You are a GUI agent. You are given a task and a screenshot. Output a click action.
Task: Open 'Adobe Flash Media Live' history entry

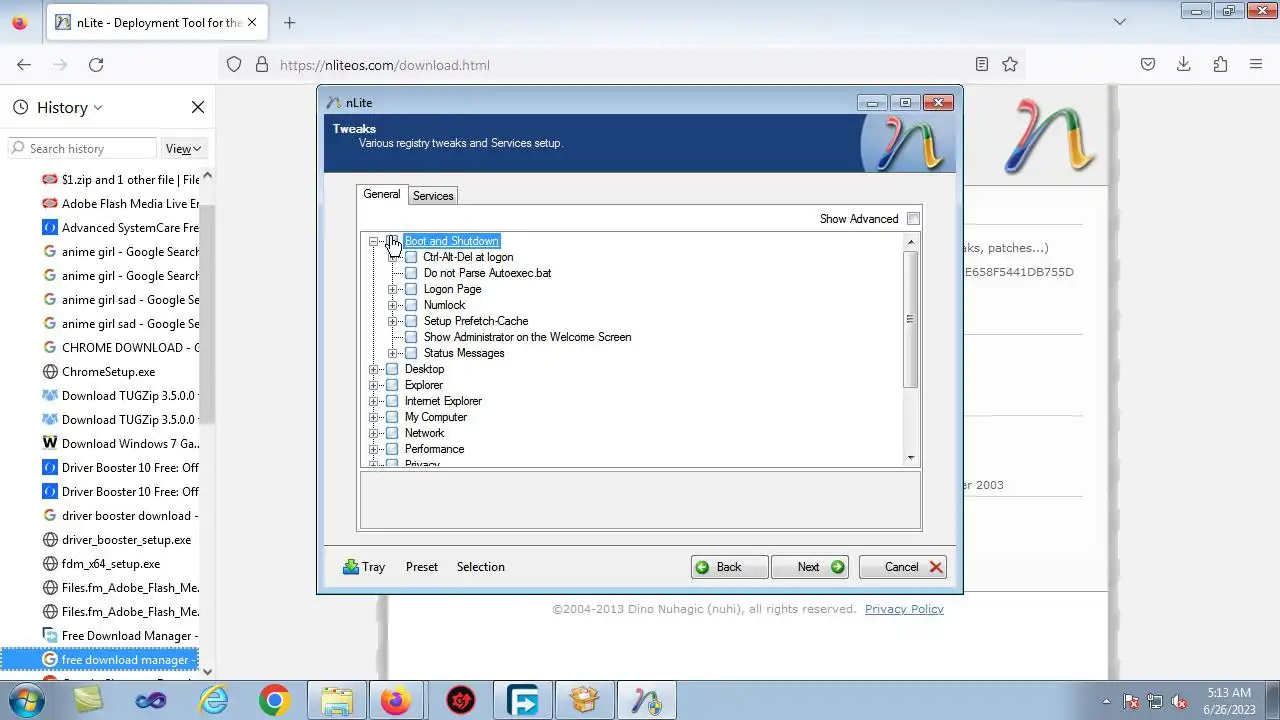point(120,204)
